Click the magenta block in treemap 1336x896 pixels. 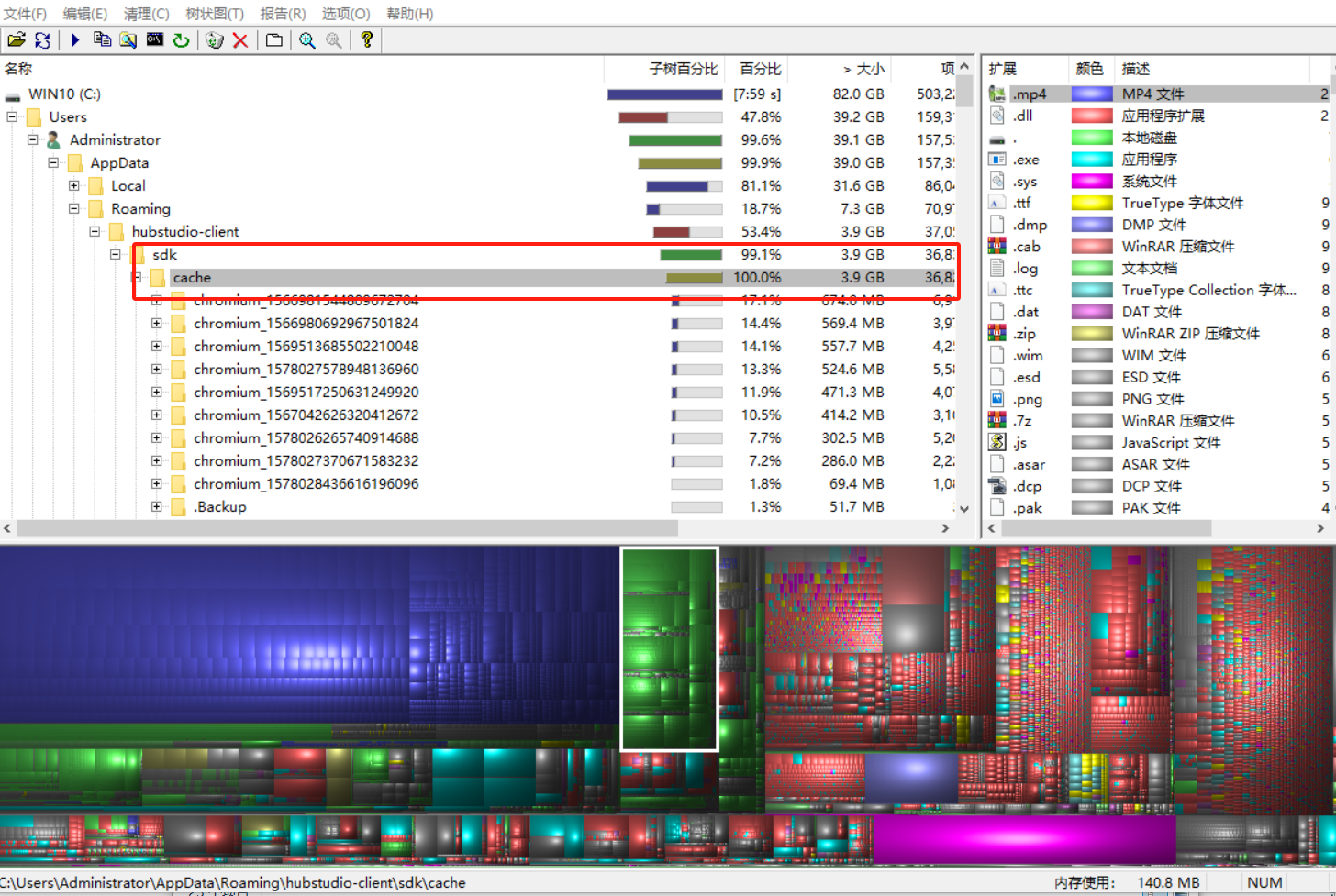(1023, 838)
